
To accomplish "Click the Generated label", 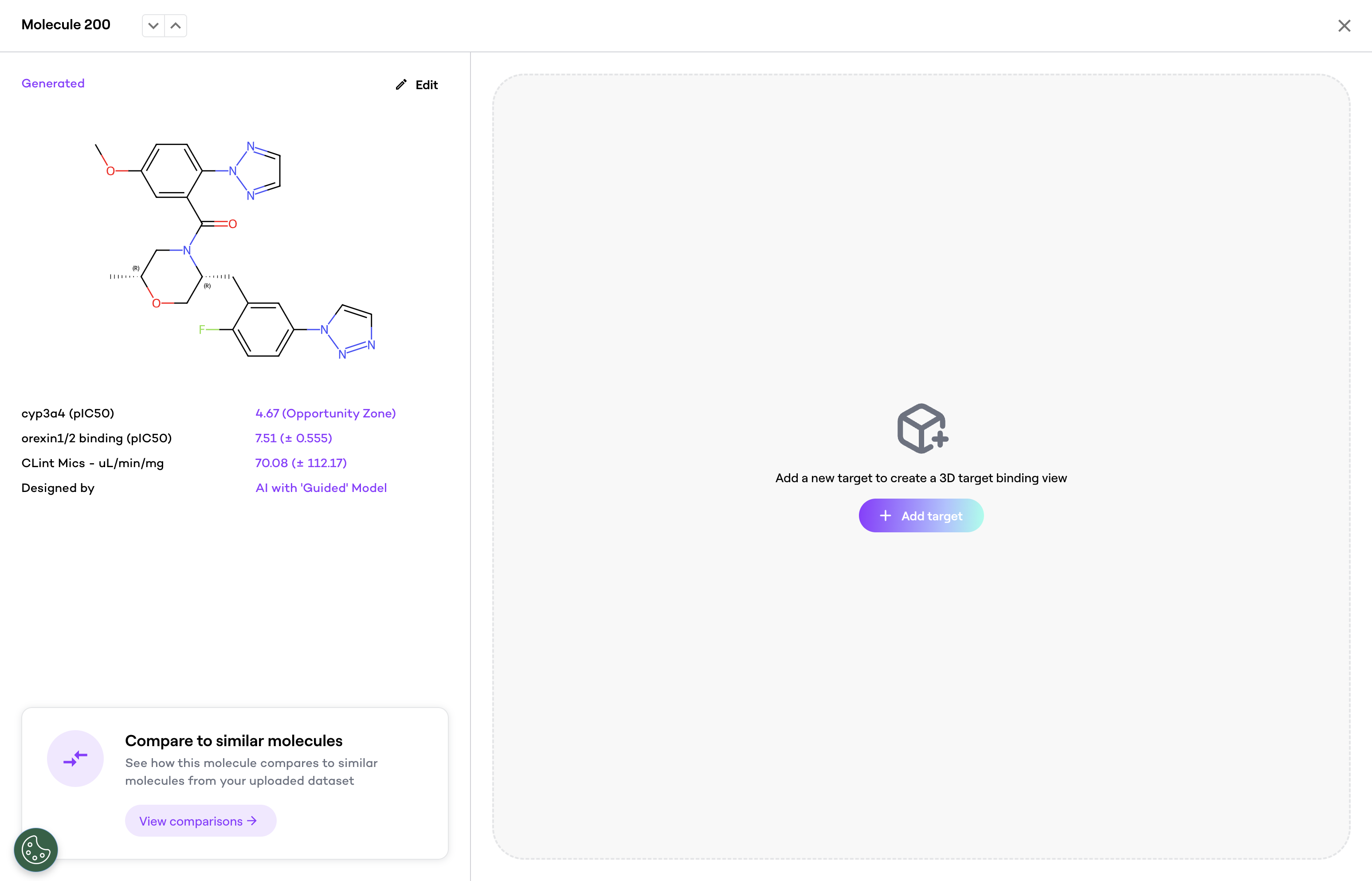I will 53,83.
